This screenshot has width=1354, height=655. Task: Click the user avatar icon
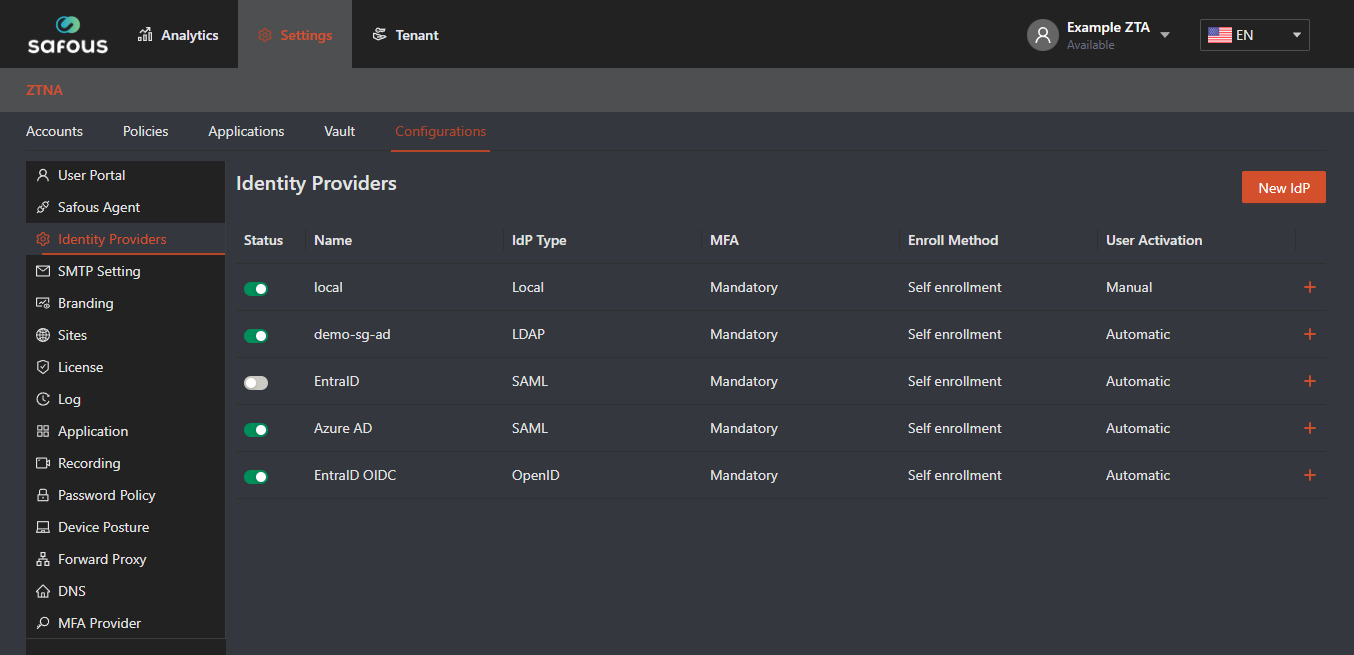(x=1043, y=35)
